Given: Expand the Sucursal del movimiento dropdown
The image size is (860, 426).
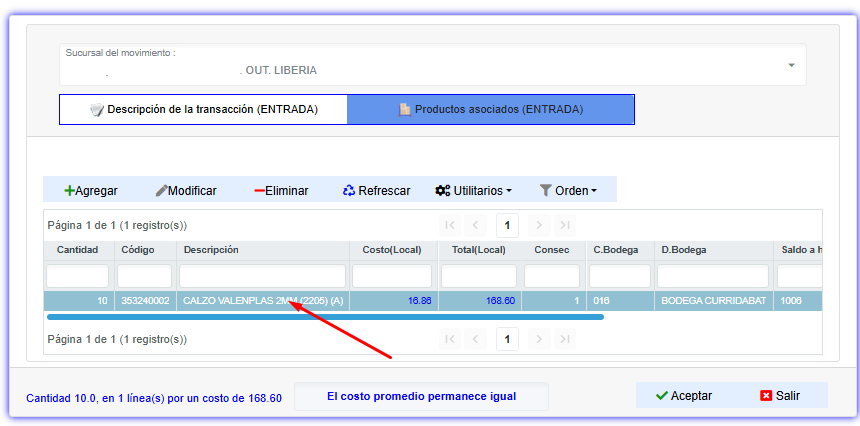Looking at the screenshot, I should click(790, 65).
